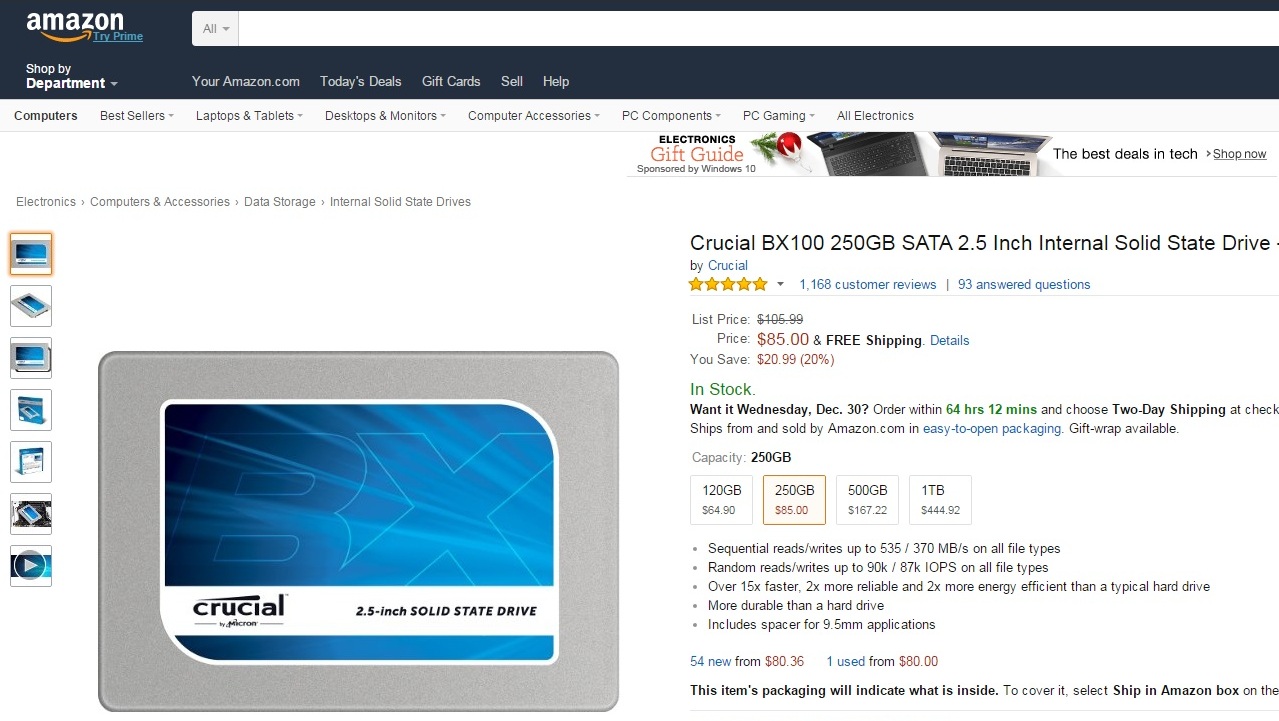The width and height of the screenshot is (1279, 721).
Task: Go to Your Amazon.com
Action: click(246, 82)
